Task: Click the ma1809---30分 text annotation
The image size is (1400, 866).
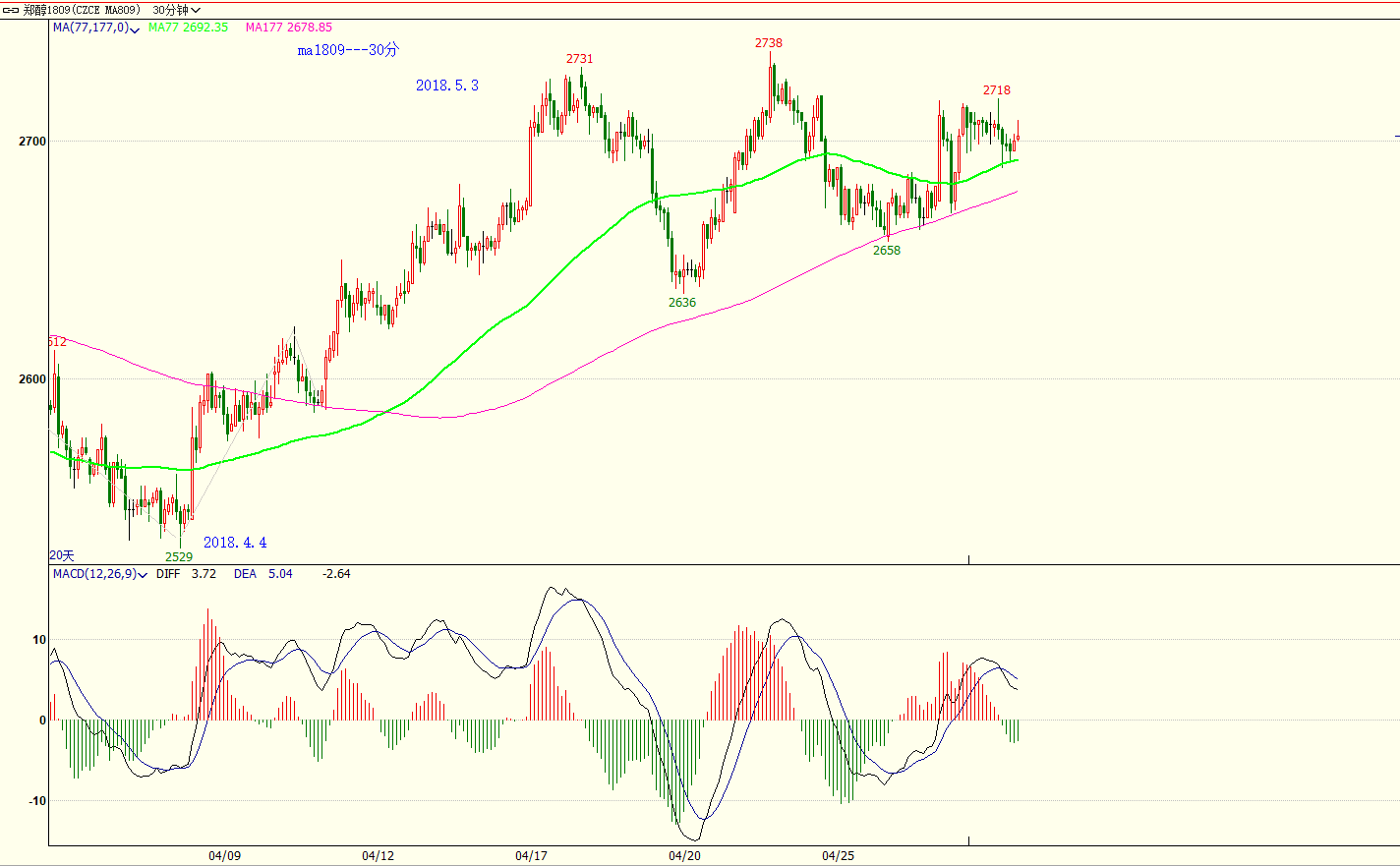Action: pyautogui.click(x=348, y=50)
